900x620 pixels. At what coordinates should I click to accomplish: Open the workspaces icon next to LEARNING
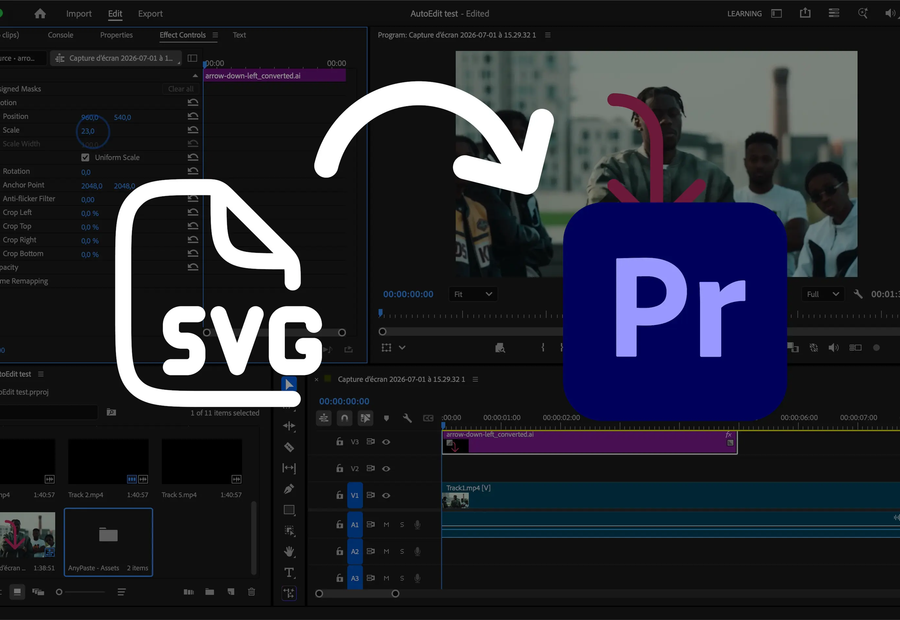pos(777,13)
